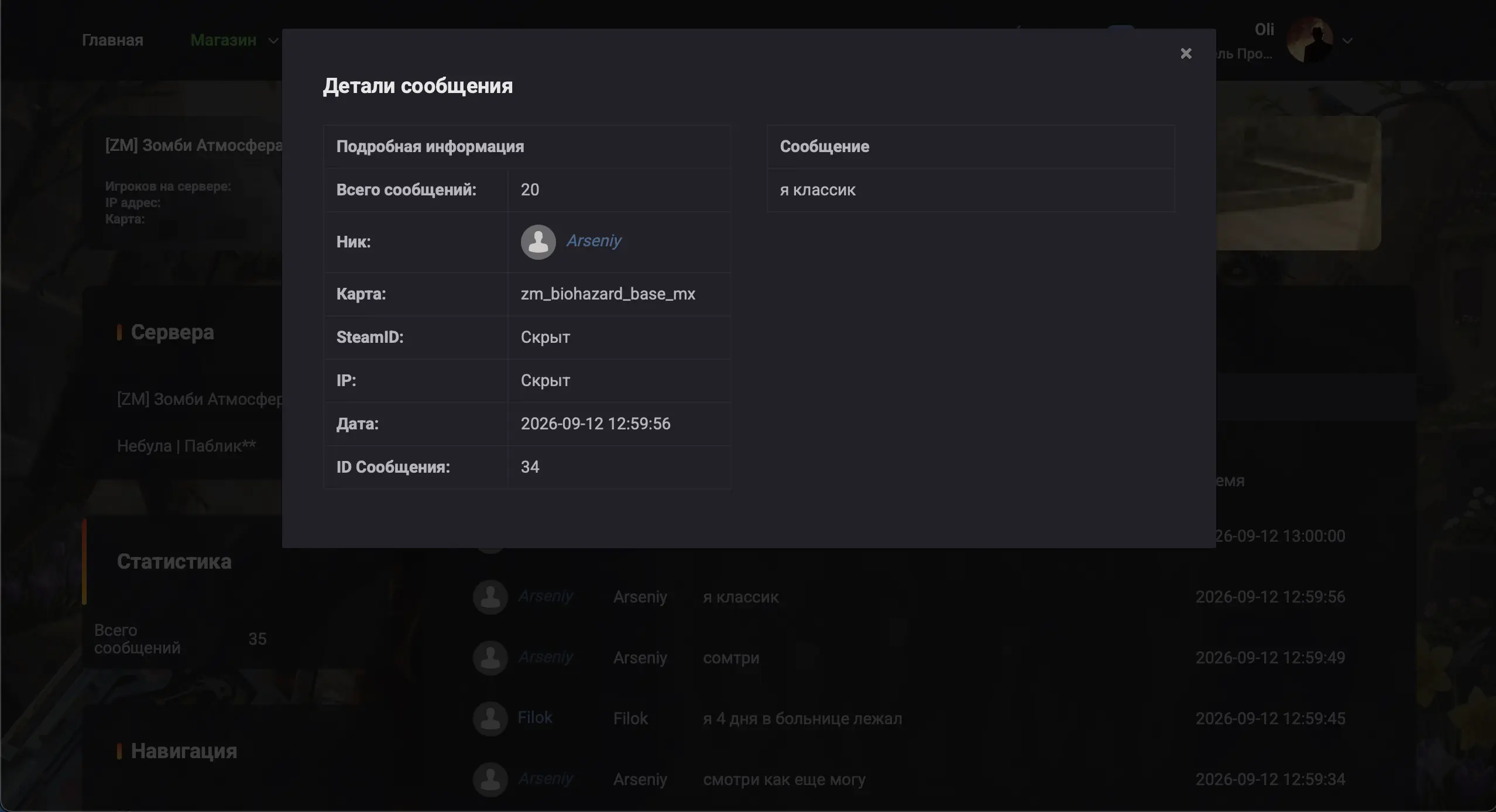Click the 'Карта:' label in the dialog table
The width and height of the screenshot is (1496, 812).
(361, 294)
